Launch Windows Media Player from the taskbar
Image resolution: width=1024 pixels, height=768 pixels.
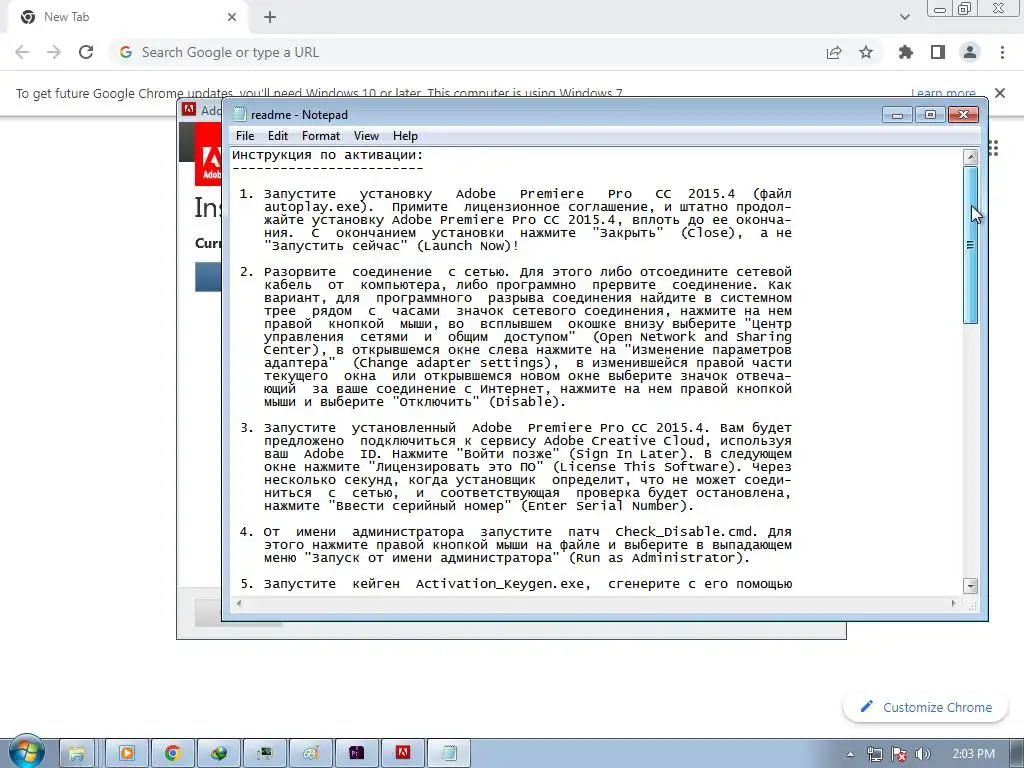[x=127, y=754]
